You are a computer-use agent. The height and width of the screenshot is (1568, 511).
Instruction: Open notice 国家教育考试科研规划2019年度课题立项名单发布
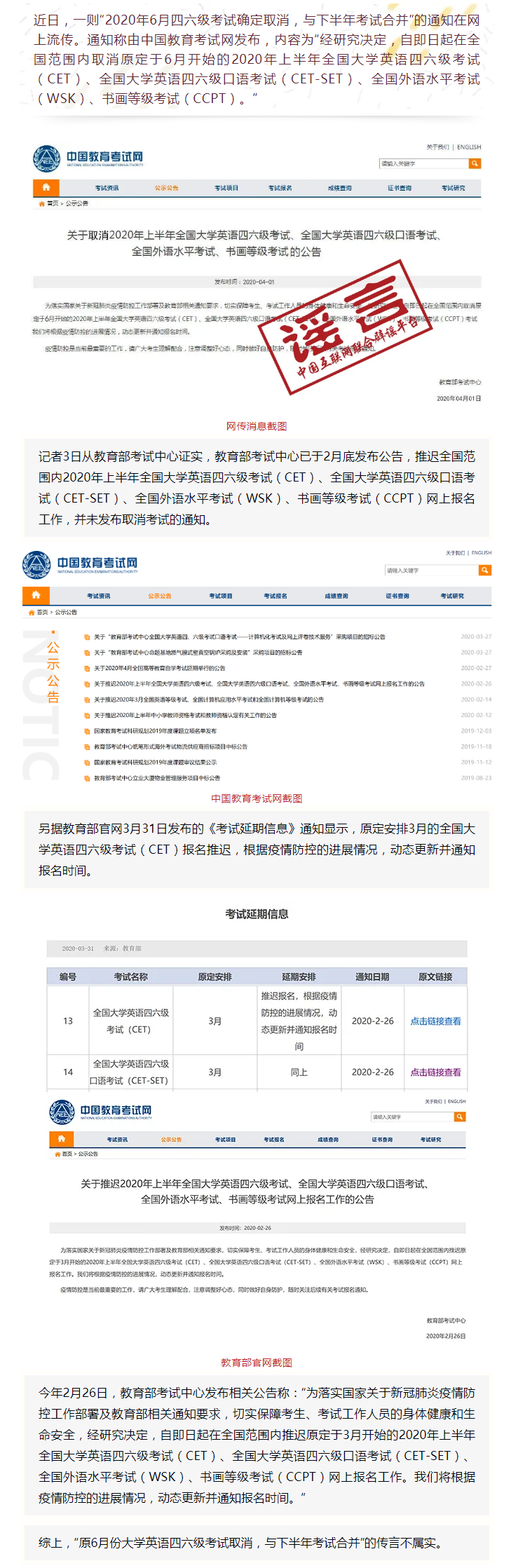point(156,731)
